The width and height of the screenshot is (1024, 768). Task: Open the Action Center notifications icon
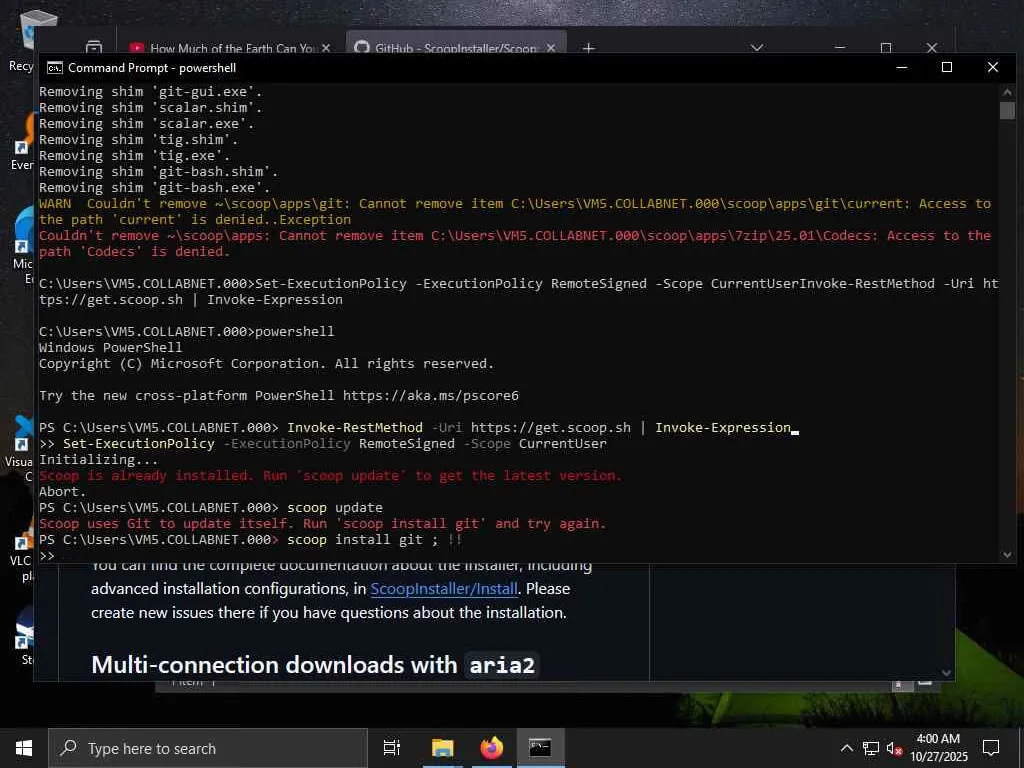pyautogui.click(x=991, y=748)
